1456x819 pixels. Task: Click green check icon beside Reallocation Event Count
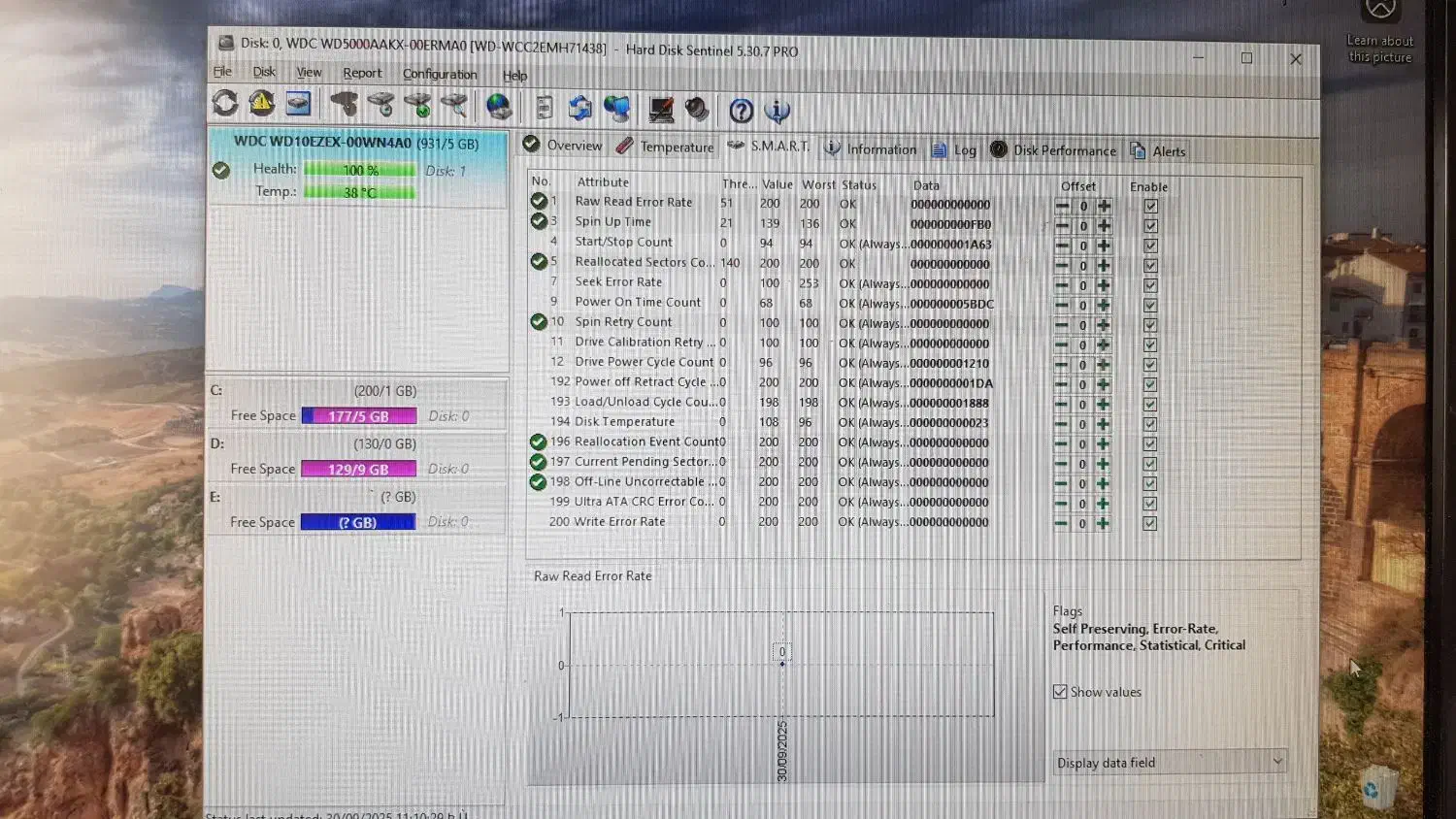coord(538,442)
